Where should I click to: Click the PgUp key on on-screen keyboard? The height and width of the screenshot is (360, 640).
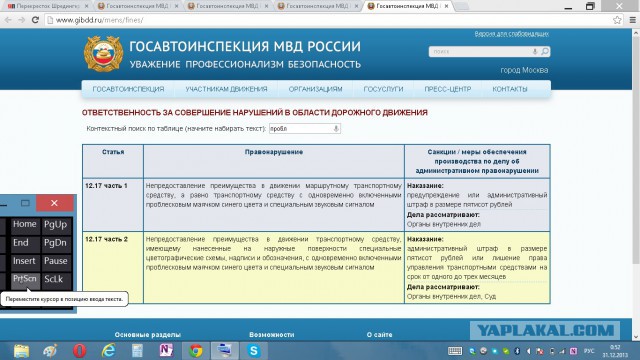(x=56, y=224)
